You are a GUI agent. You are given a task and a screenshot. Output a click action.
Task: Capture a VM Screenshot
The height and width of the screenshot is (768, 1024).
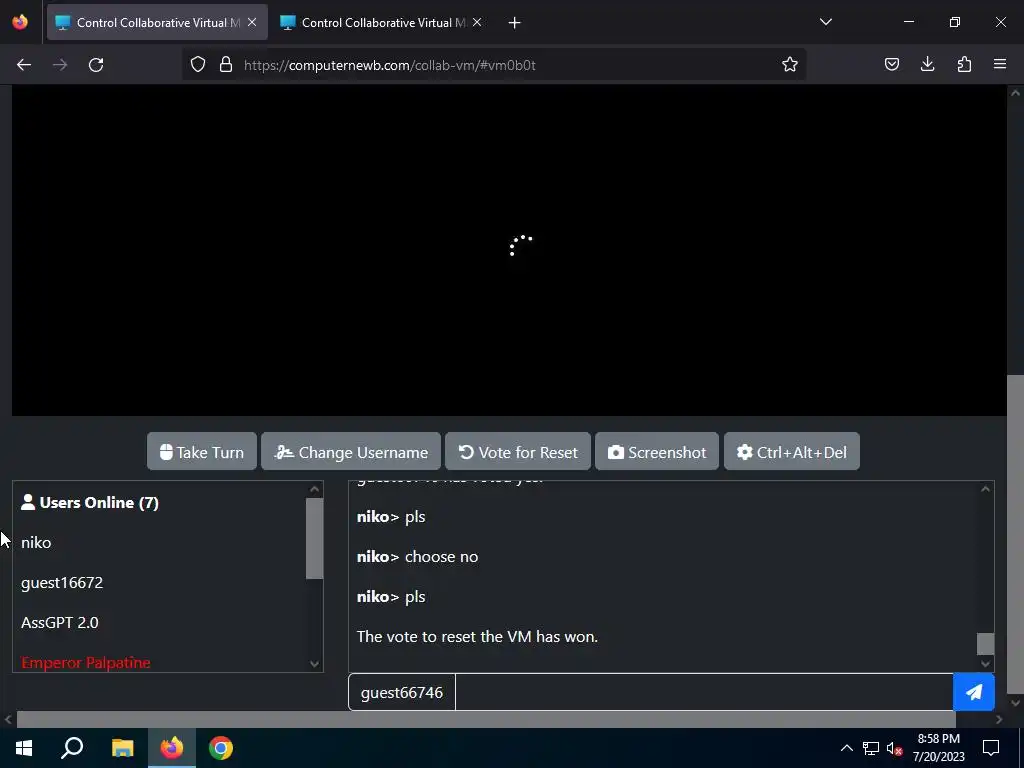657,451
